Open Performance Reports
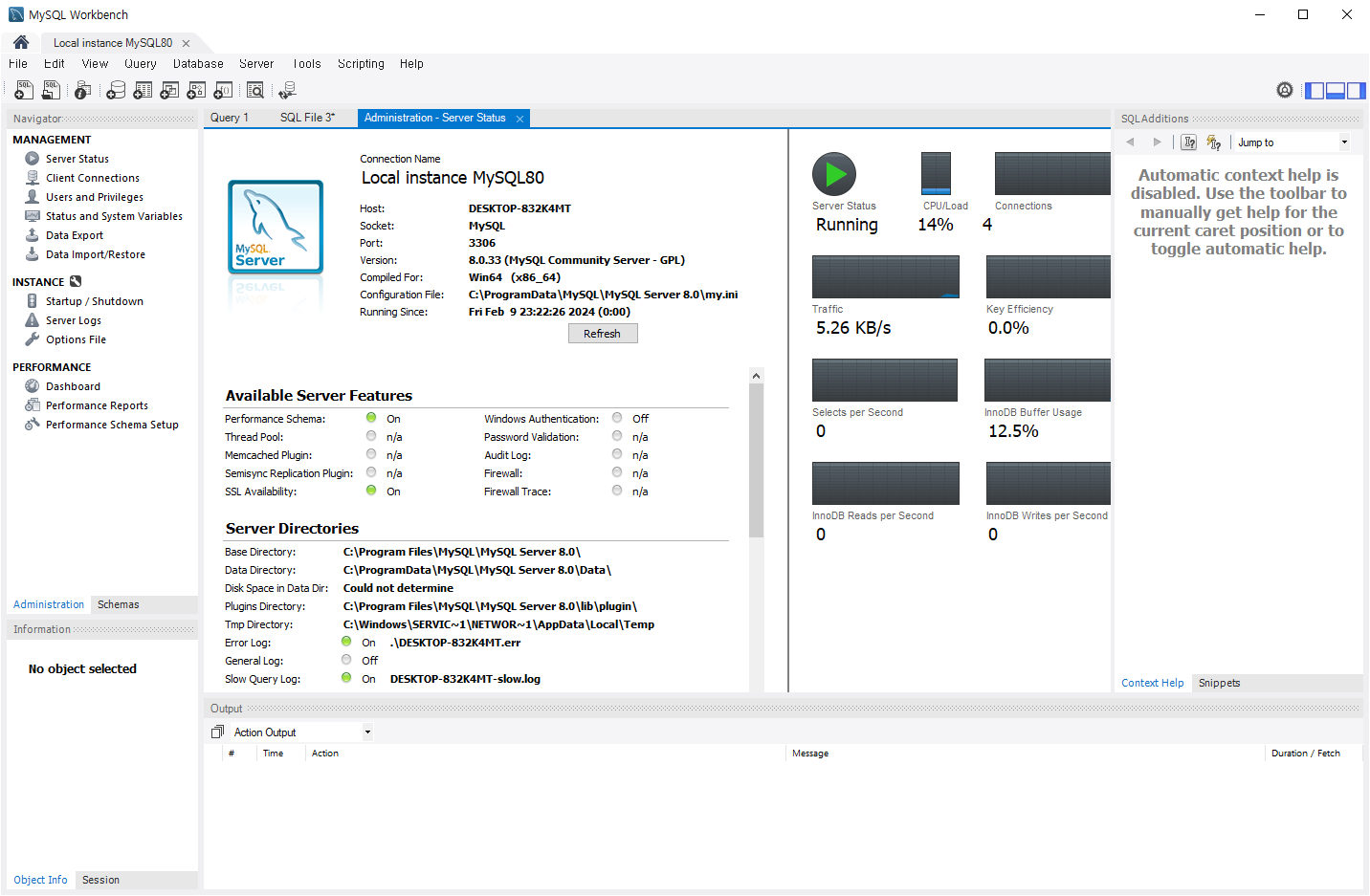This screenshot has height=896, width=1370. 97,405
